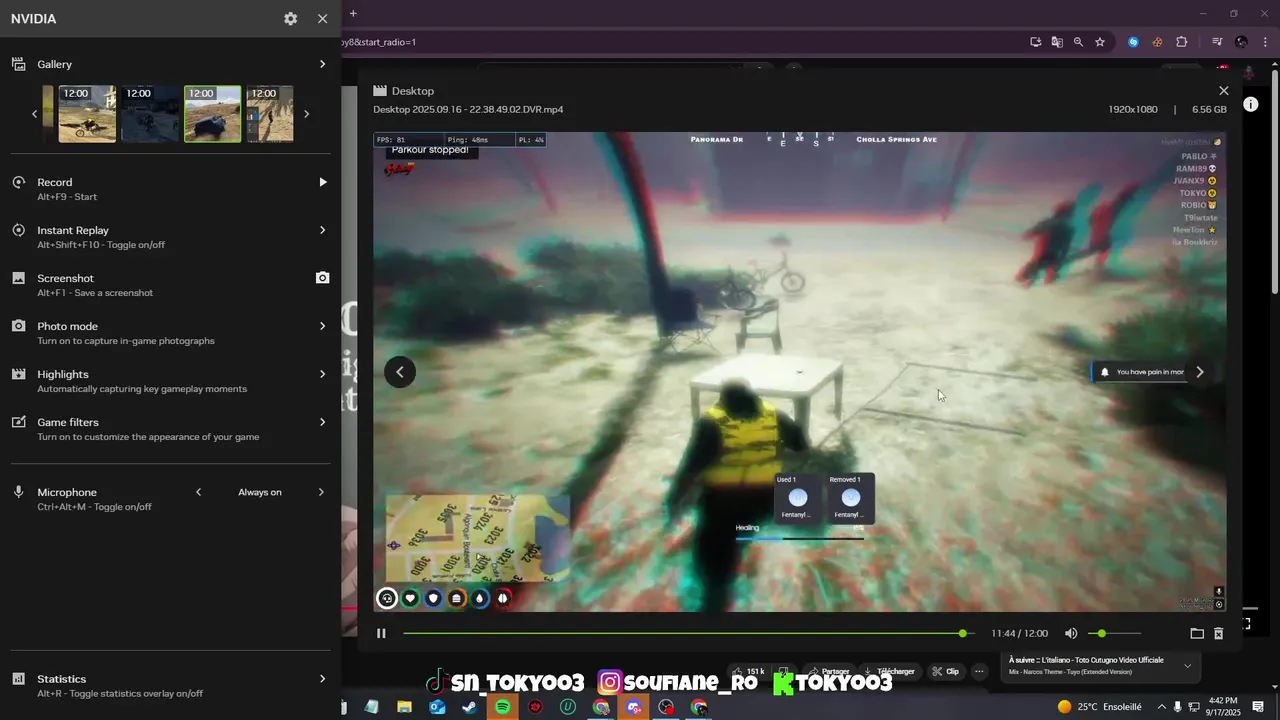This screenshot has width=1280, height=720.
Task: Open the translate page icon
Action: point(1057,42)
